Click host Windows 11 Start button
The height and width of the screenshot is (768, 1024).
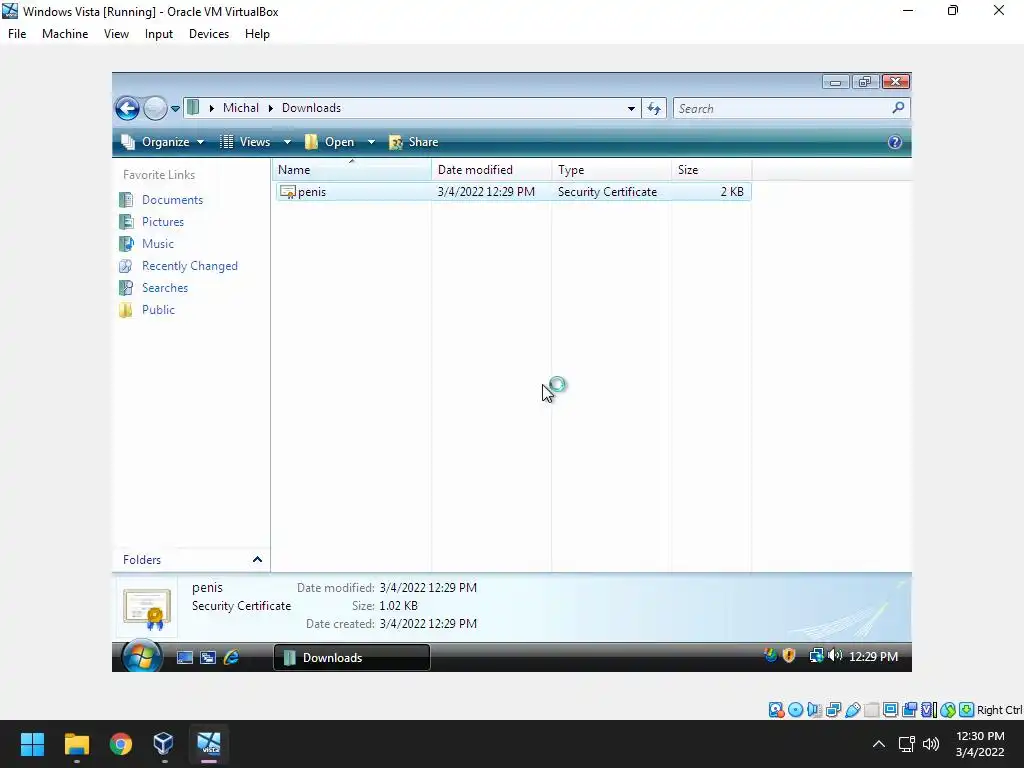[x=32, y=744]
